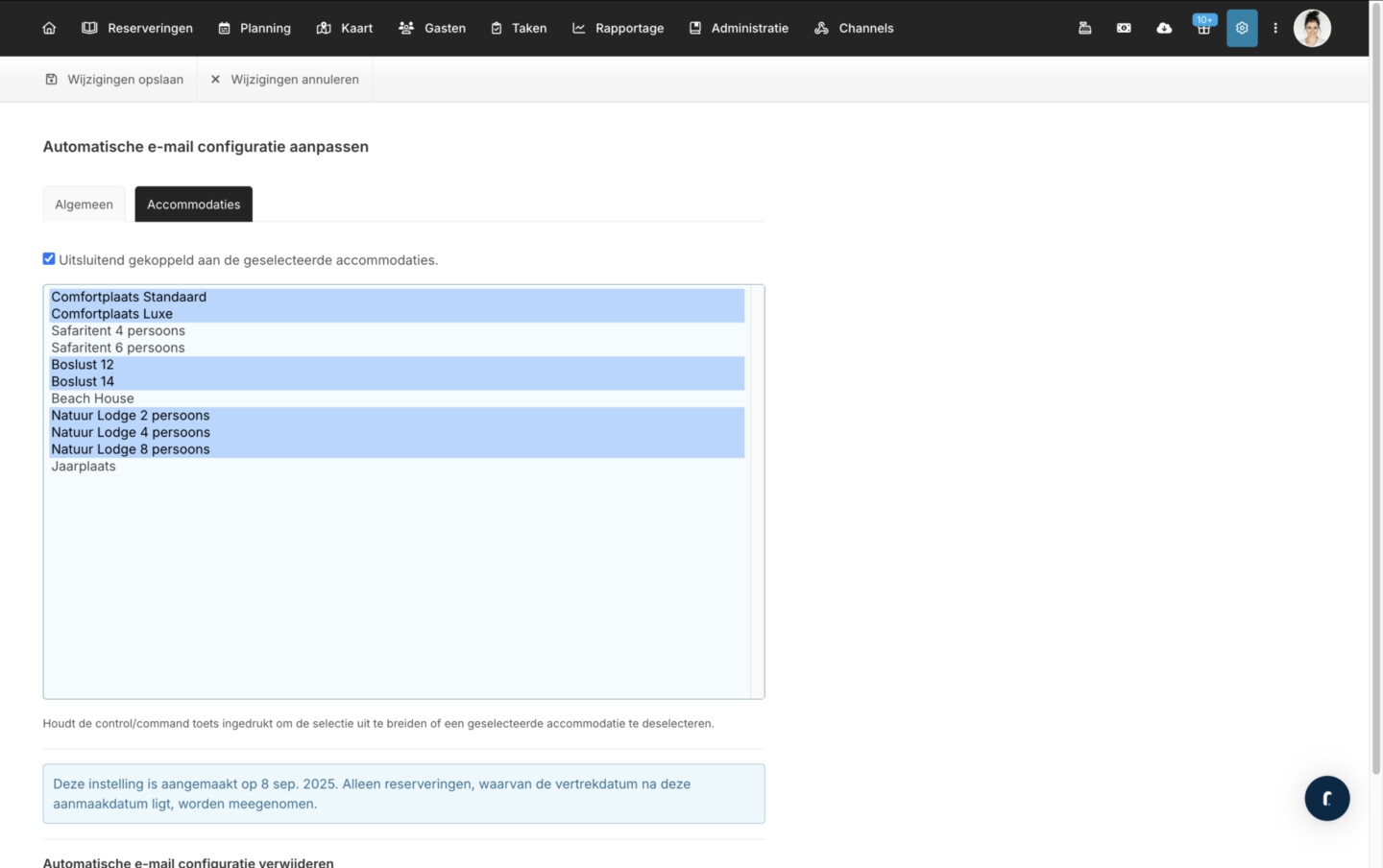Switch to the Algemeen tab

84,205
